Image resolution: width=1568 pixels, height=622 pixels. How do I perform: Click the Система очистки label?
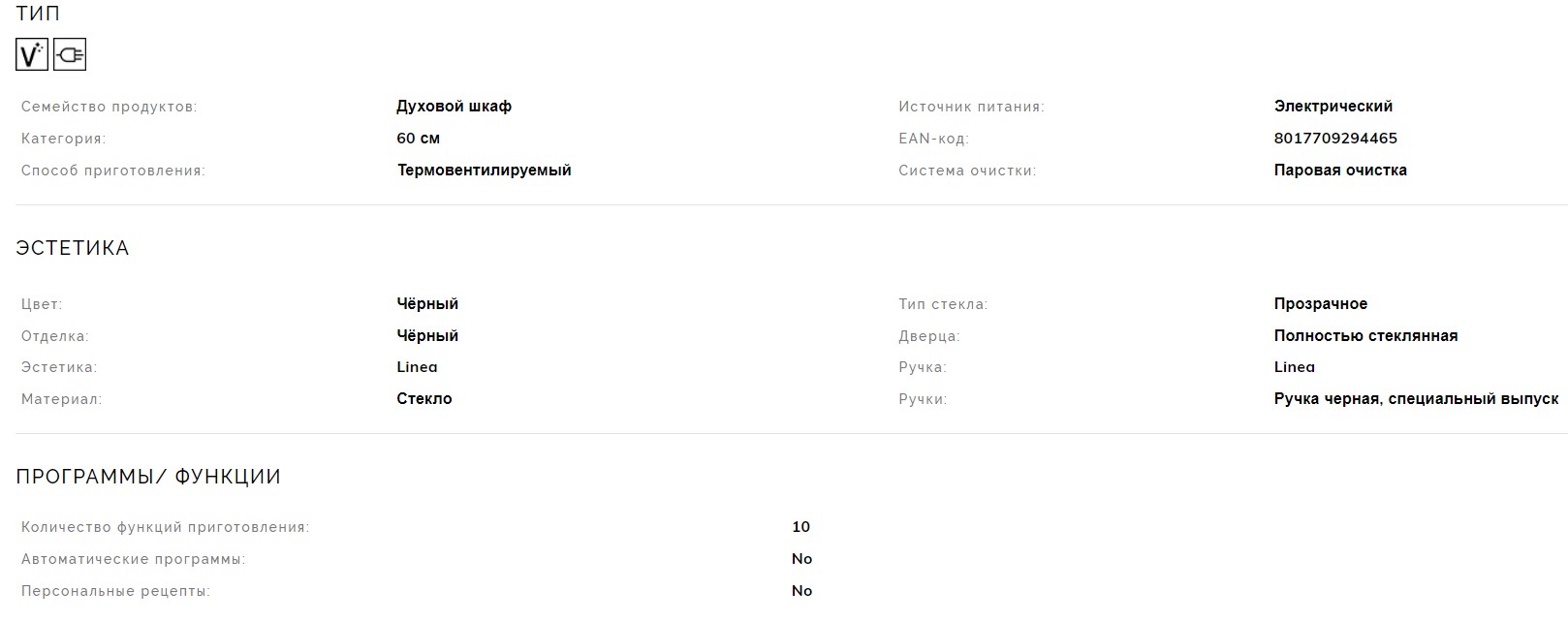tap(967, 171)
